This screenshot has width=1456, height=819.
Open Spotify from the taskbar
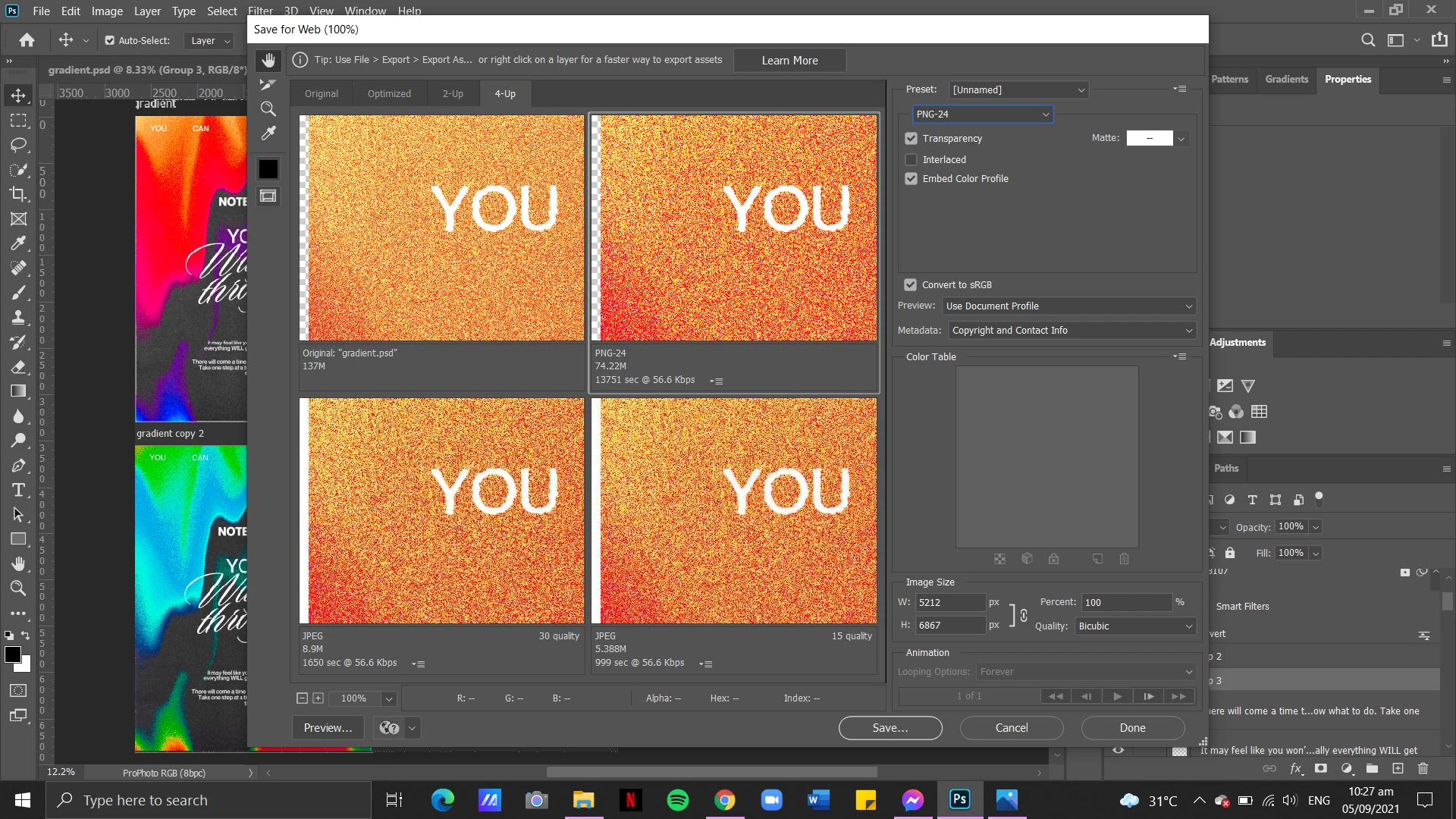coord(677,800)
